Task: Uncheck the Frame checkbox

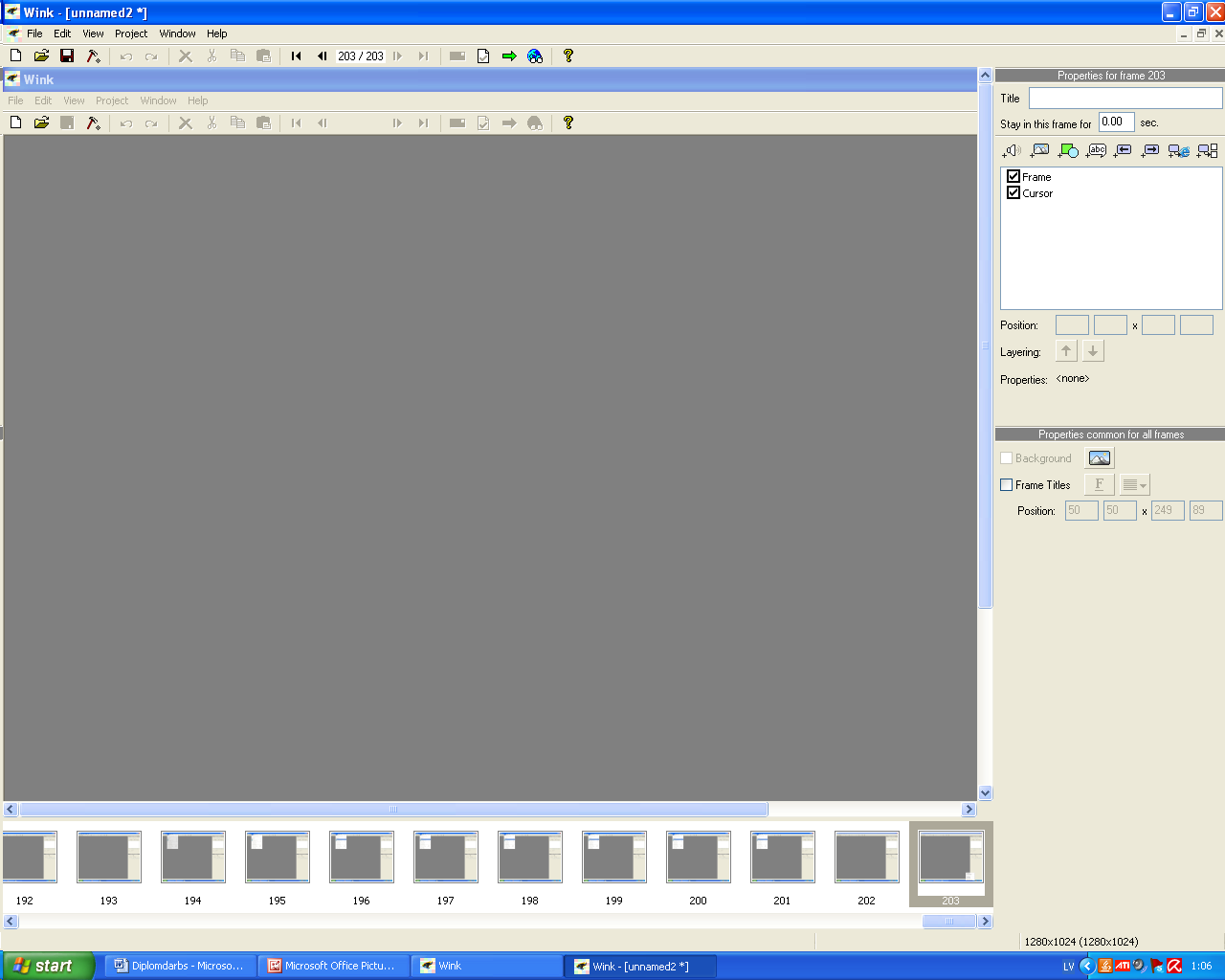Action: click(x=1013, y=177)
